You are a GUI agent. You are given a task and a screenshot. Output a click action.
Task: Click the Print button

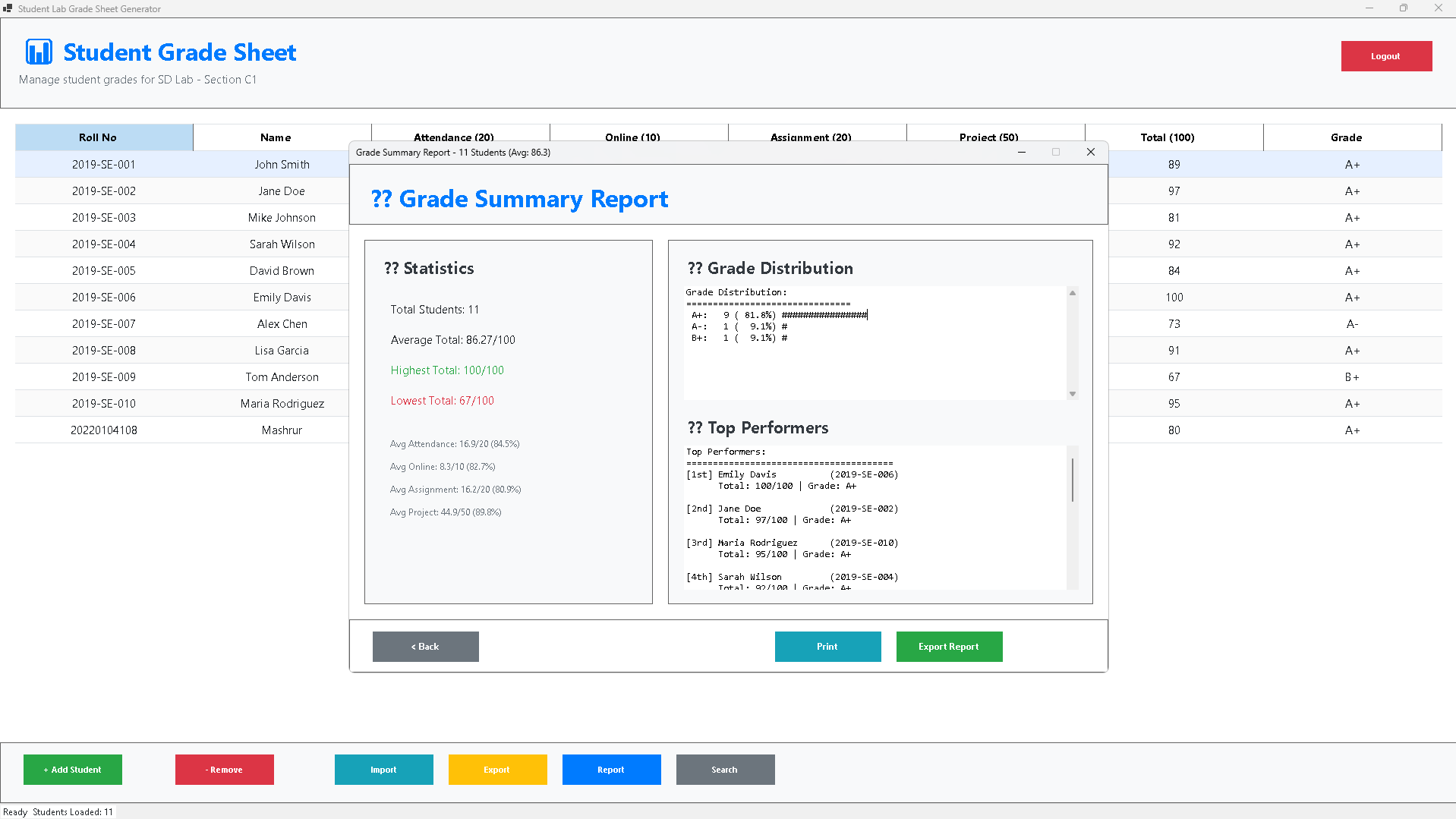[827, 647]
